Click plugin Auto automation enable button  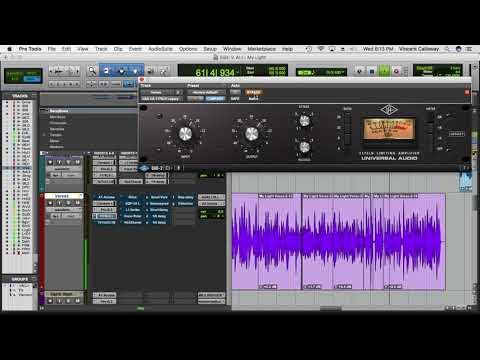click(x=235, y=92)
